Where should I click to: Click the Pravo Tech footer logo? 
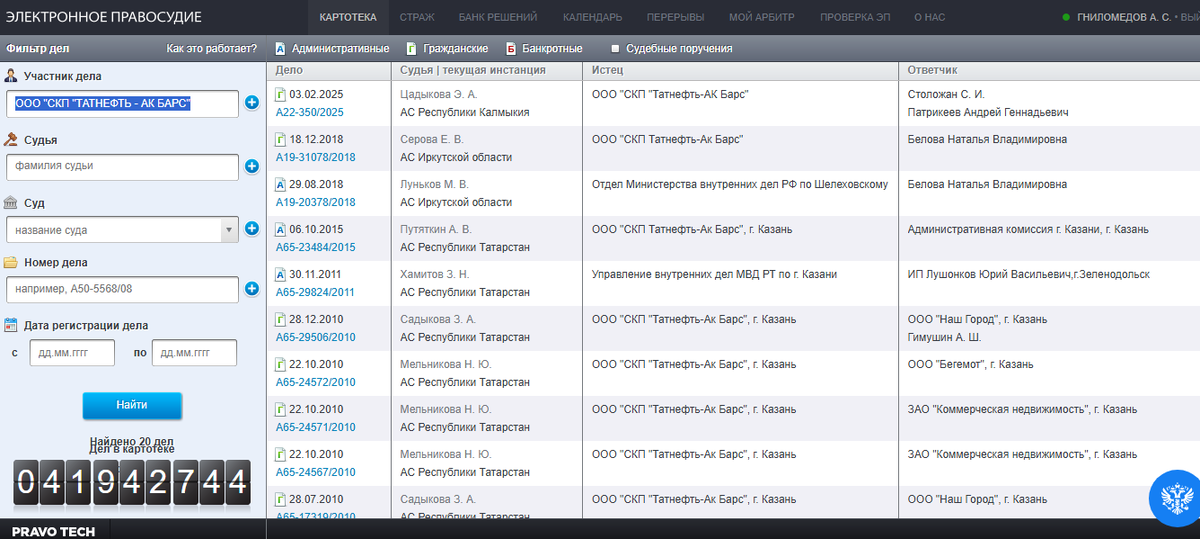(53, 531)
